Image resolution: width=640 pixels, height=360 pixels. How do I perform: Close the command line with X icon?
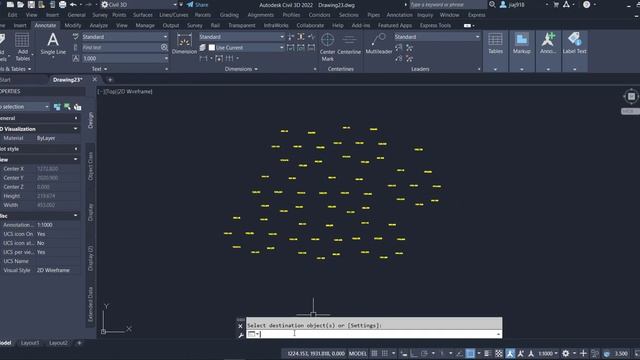pos(240,326)
